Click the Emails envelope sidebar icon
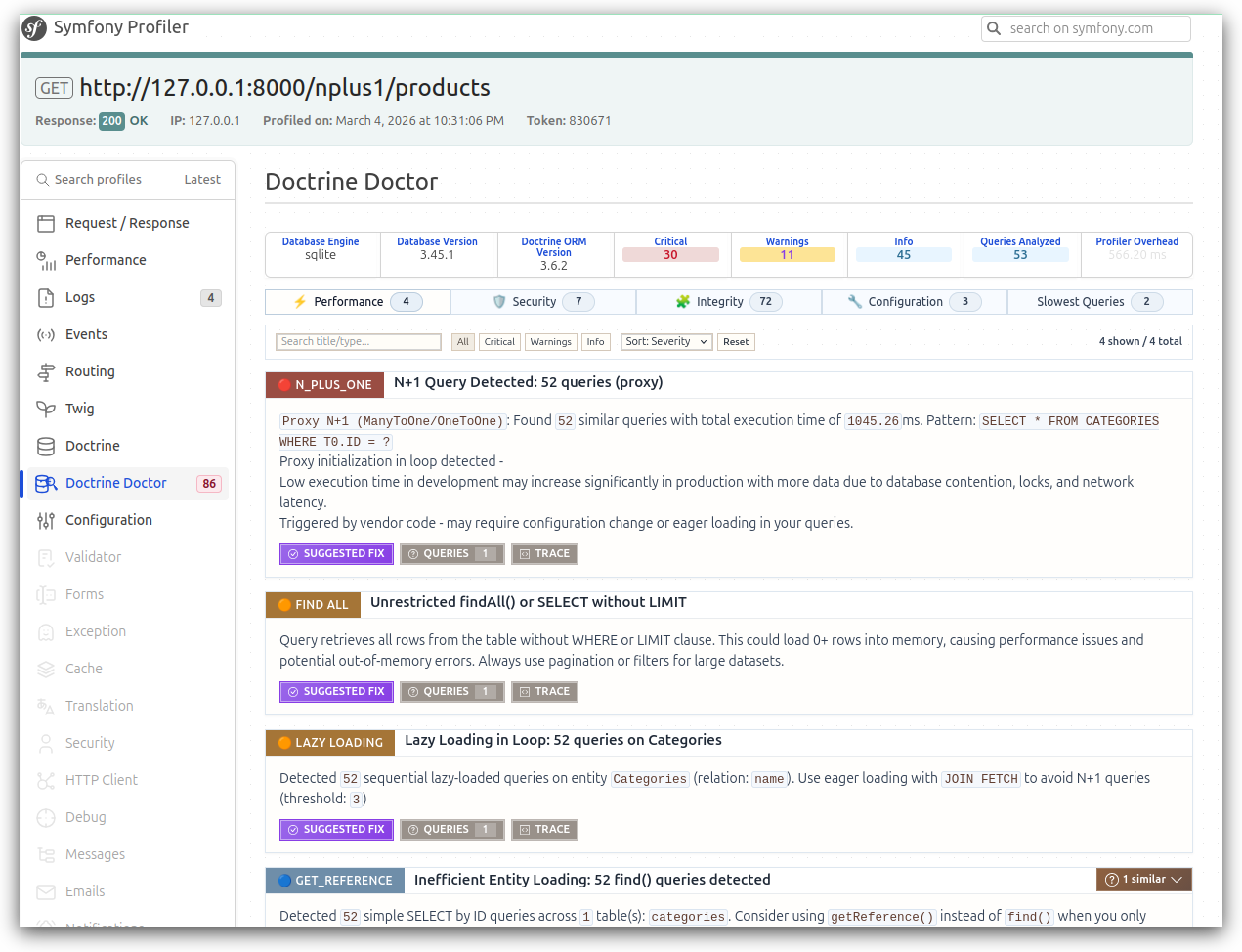Viewport: 1242px width, 952px height. click(x=46, y=891)
